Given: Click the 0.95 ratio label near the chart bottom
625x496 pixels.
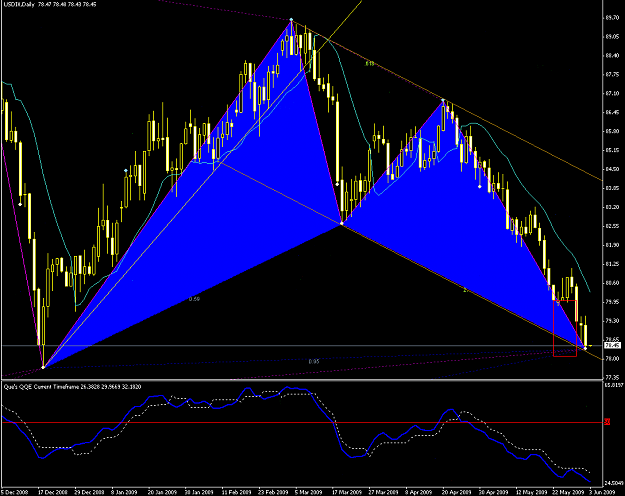Looking at the screenshot, I should click(x=314, y=362).
